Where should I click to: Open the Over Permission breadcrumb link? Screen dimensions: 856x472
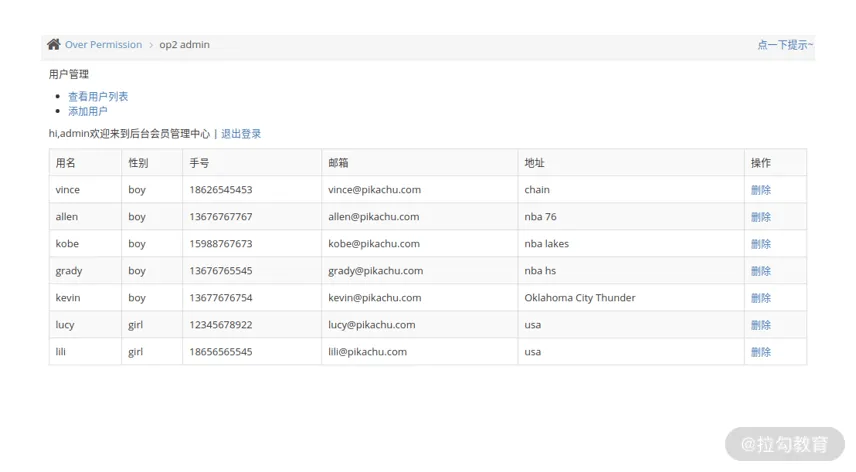(103, 45)
